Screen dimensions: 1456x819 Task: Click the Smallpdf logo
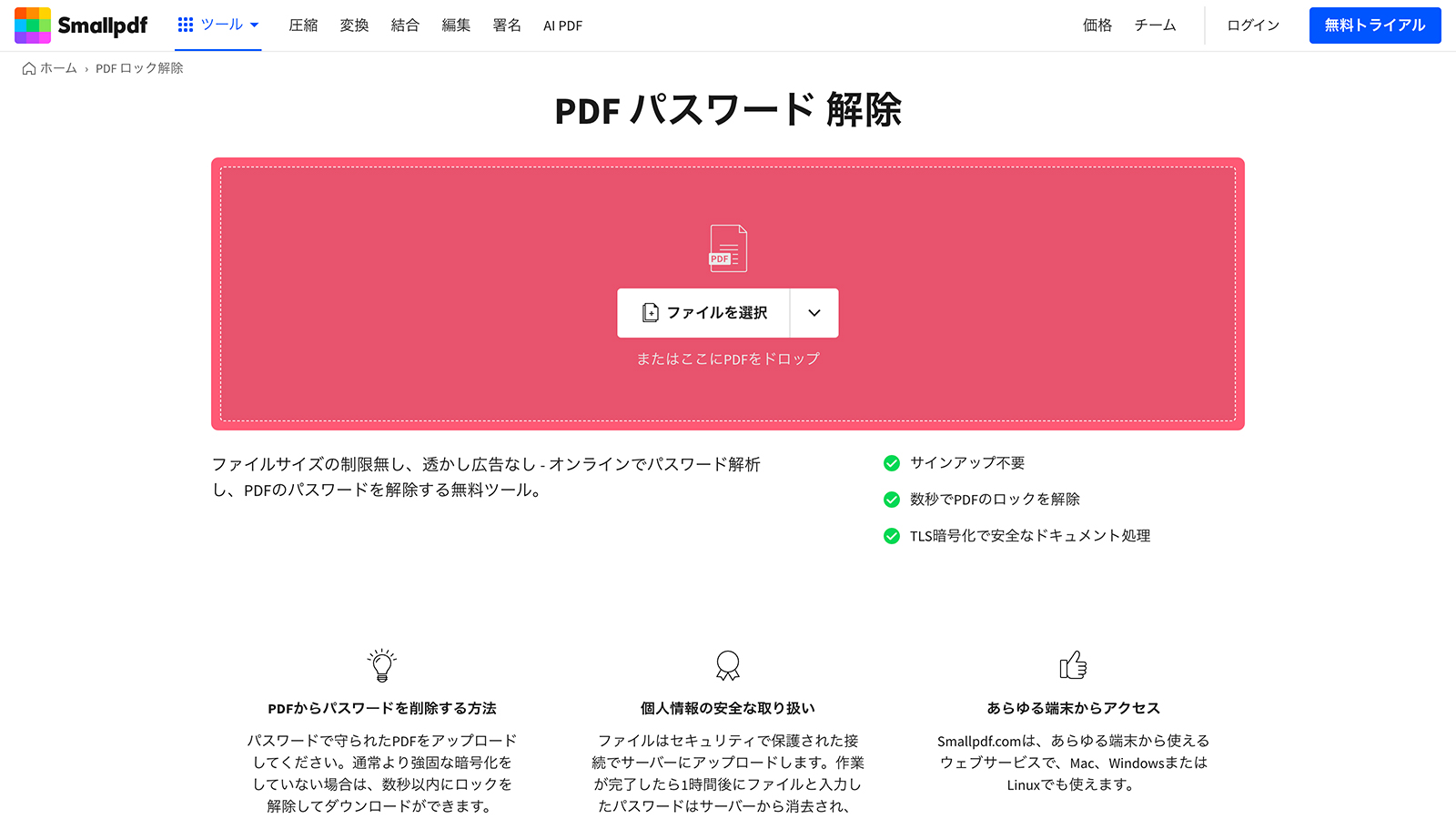click(x=81, y=25)
